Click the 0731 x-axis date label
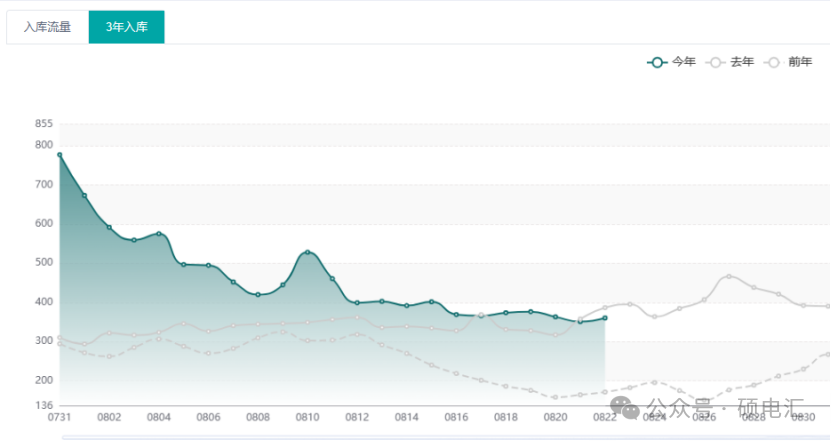This screenshot has height=441, width=831. click(x=60, y=417)
